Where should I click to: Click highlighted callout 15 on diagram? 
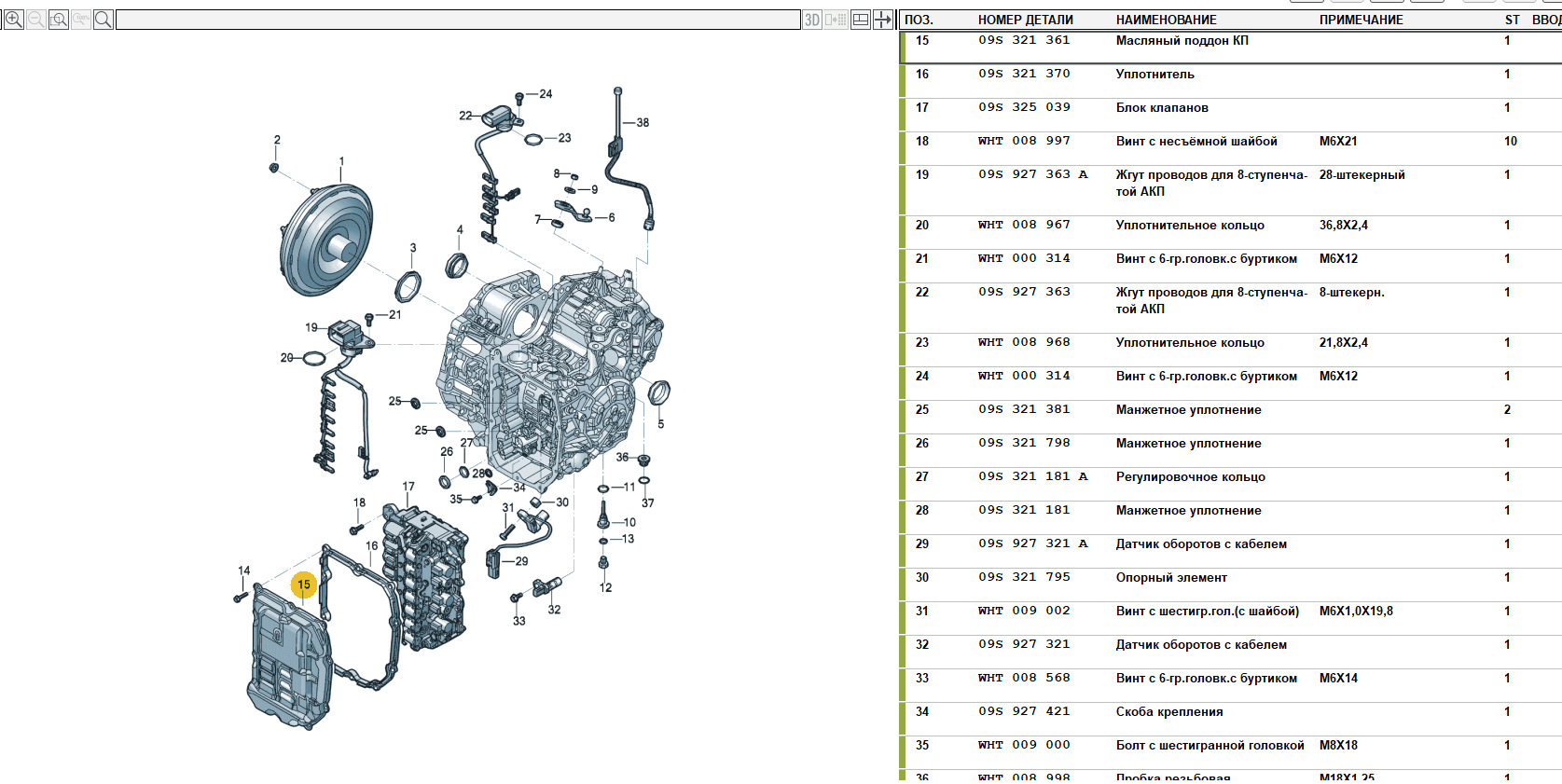pos(304,585)
